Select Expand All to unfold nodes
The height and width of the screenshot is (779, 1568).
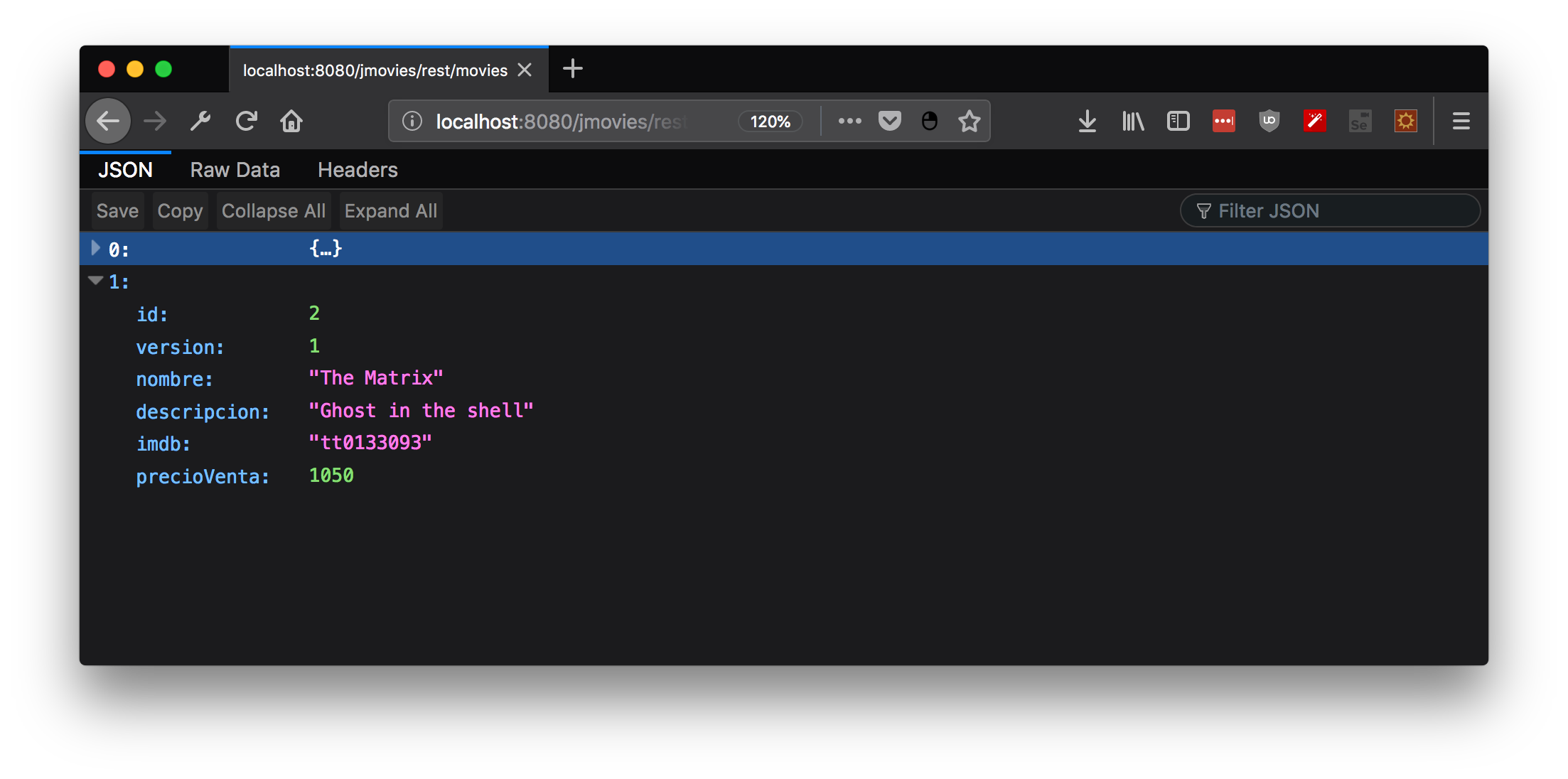pyautogui.click(x=391, y=211)
